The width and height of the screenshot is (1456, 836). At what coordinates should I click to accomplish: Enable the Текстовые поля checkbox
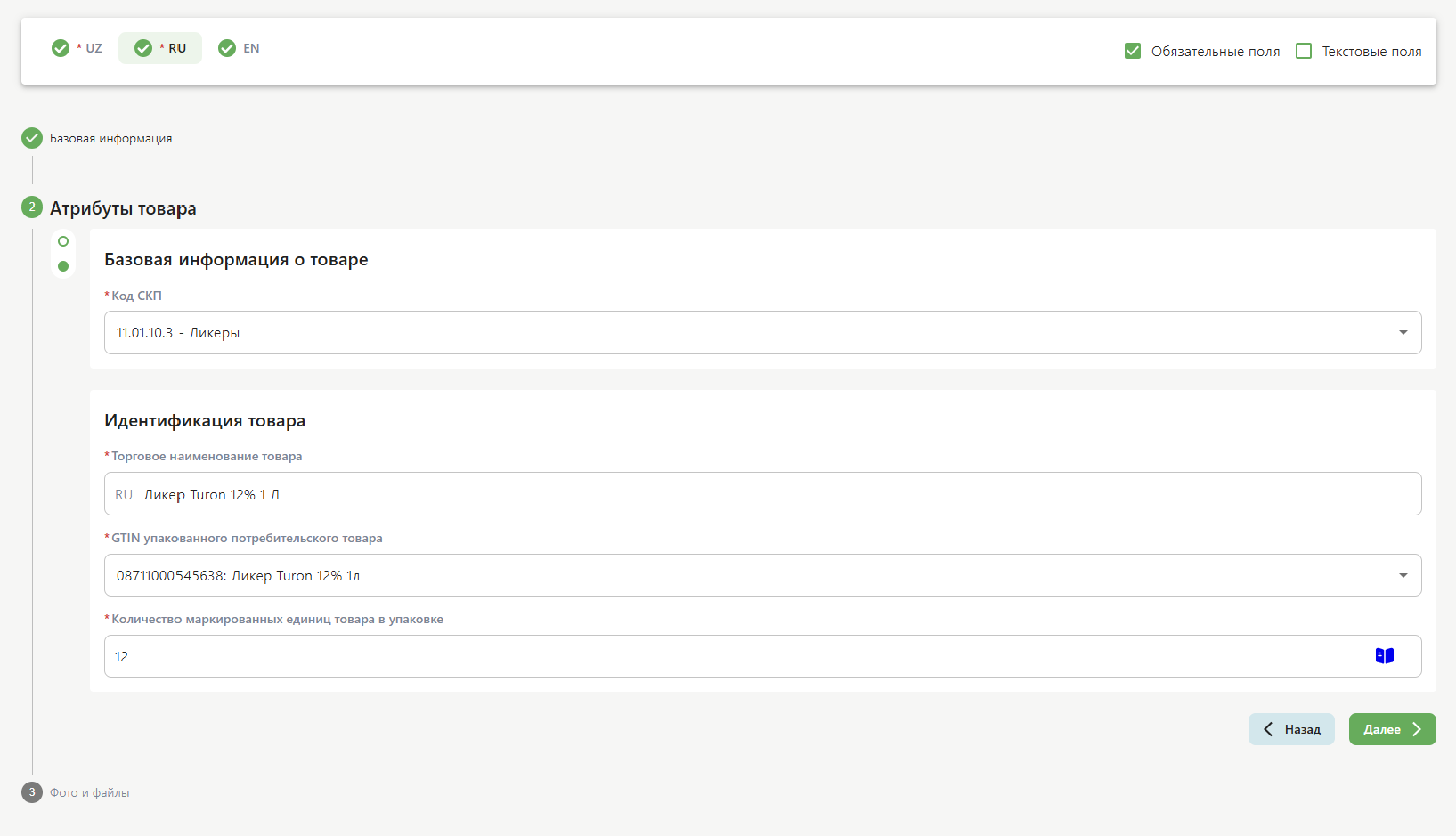(x=1304, y=52)
